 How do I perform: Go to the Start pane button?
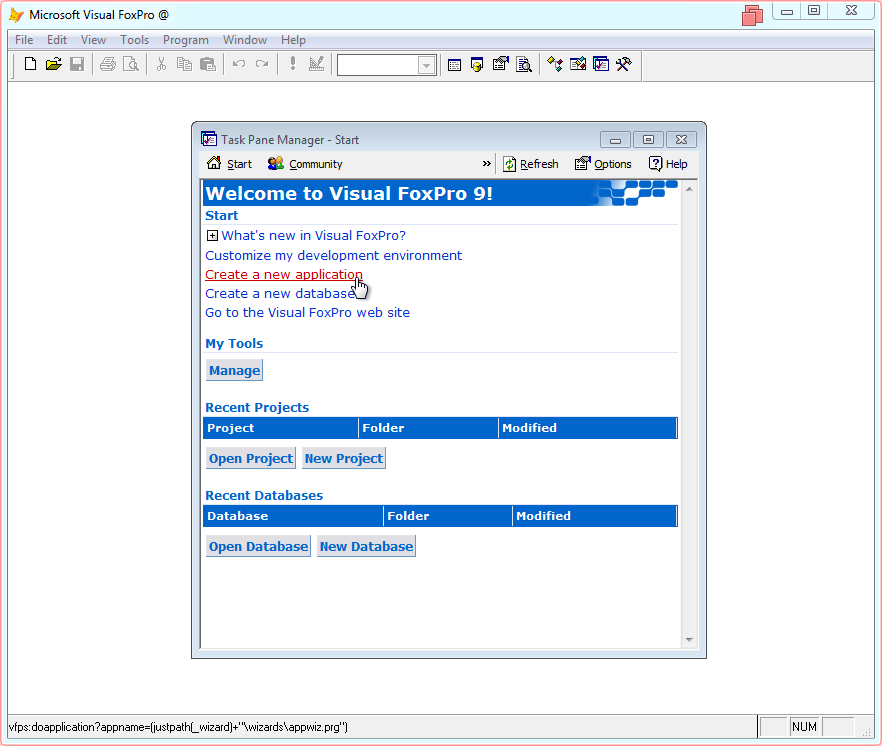(x=229, y=164)
